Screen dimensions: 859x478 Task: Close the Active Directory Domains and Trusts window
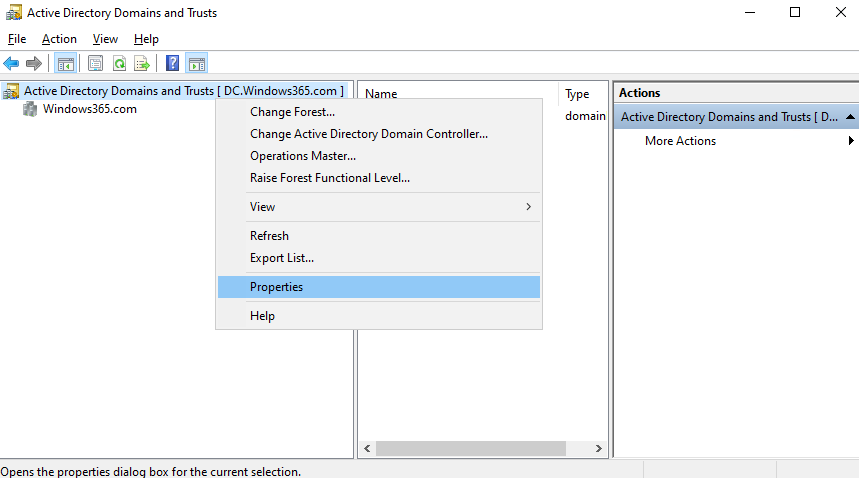(x=840, y=12)
